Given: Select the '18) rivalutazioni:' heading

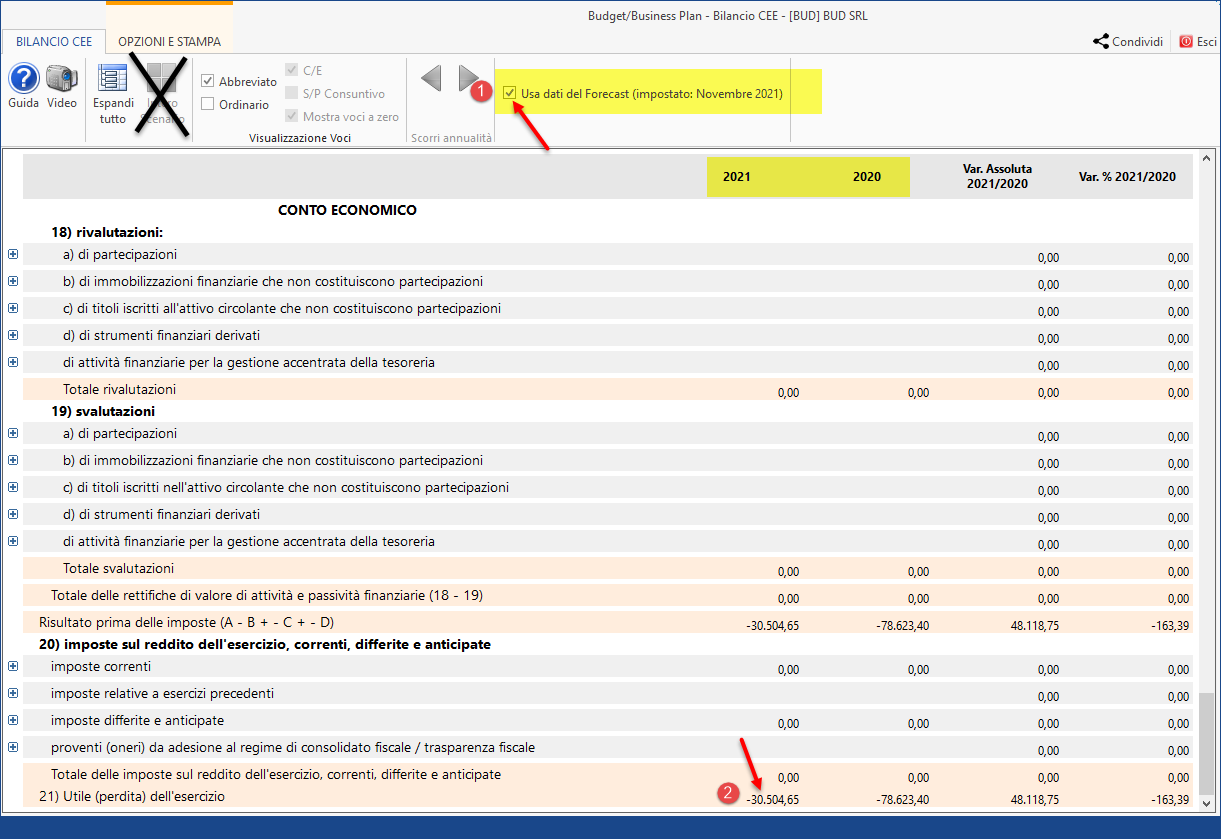Looking at the screenshot, I should [107, 232].
